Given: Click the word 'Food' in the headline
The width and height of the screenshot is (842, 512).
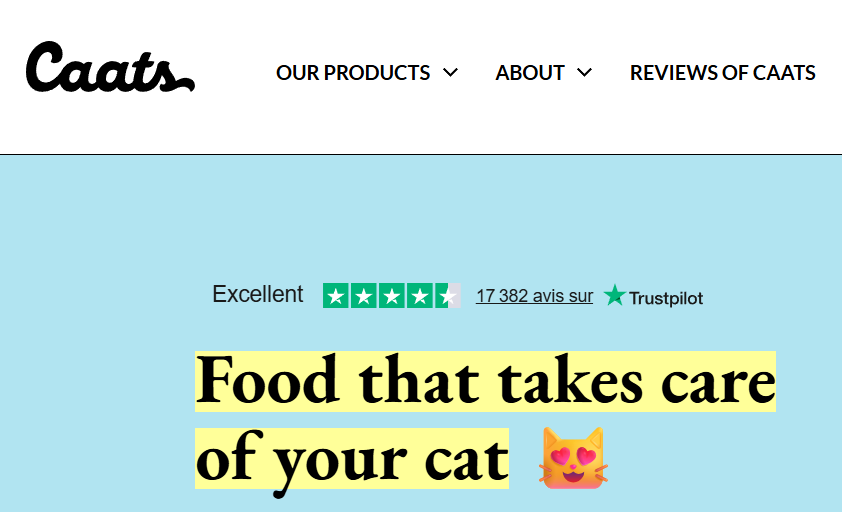Looking at the screenshot, I should [x=267, y=381].
